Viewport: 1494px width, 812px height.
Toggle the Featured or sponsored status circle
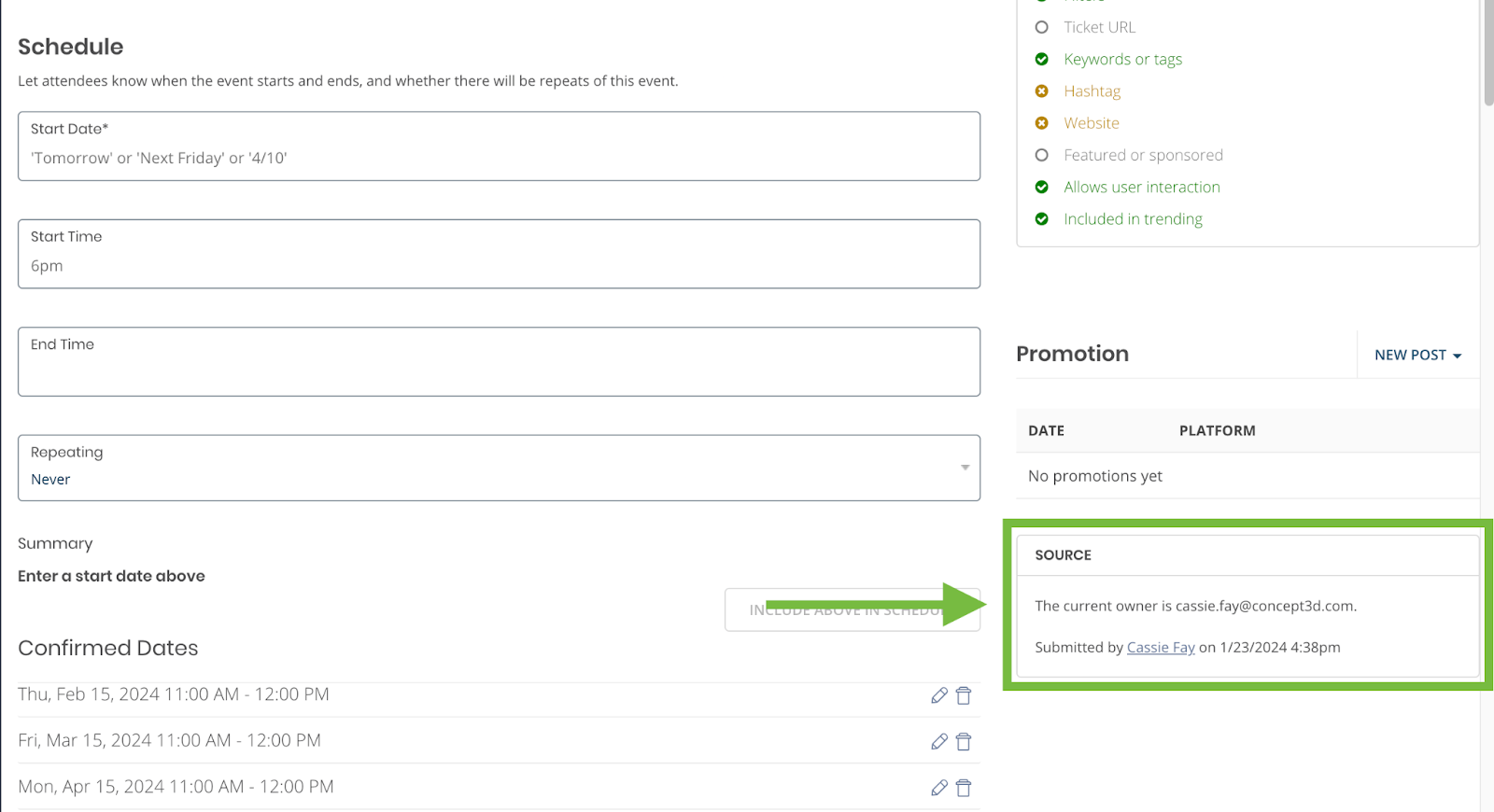1041,155
